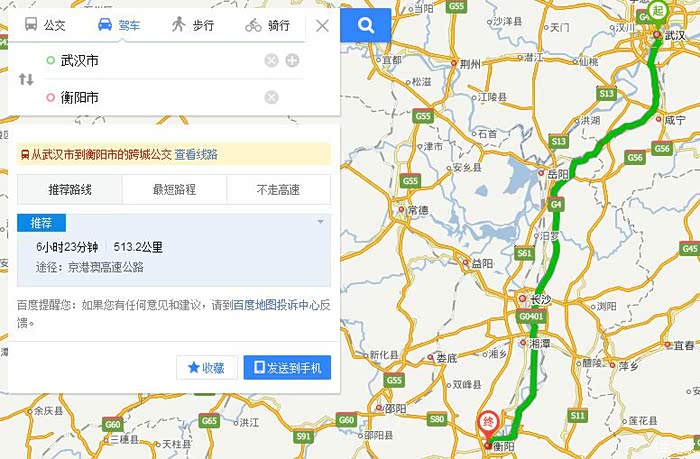The height and width of the screenshot is (459, 700).
Task: Select 不走高速 route option
Action: [x=279, y=190]
